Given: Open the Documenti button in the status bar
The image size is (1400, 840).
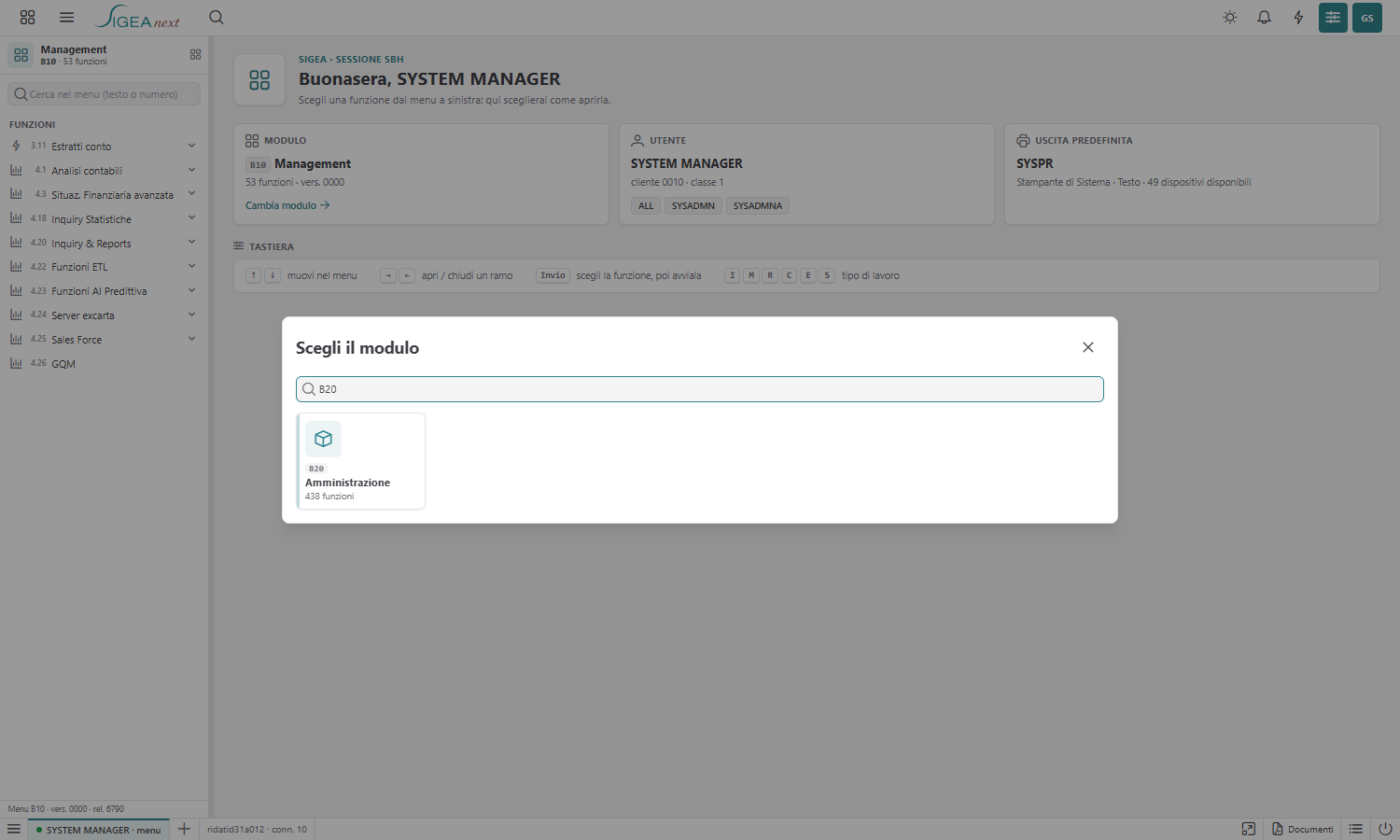Looking at the screenshot, I should 1303,829.
